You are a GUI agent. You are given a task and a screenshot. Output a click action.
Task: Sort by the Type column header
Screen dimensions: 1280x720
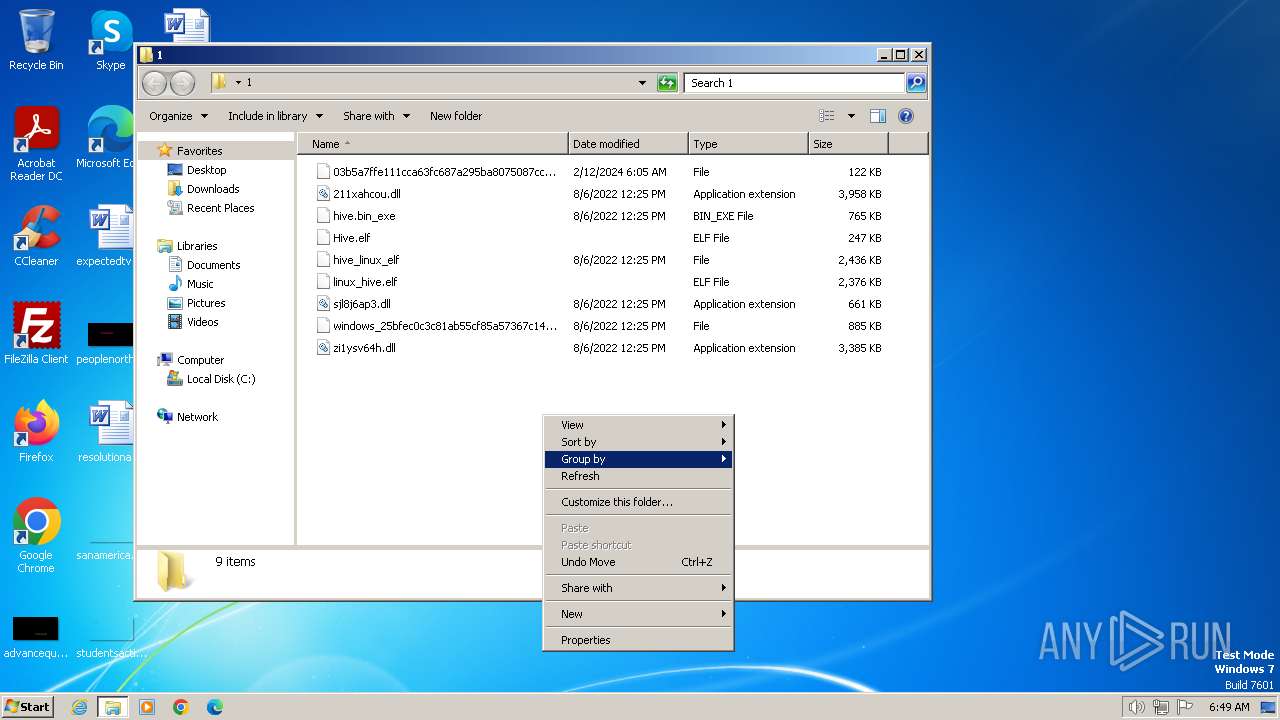(748, 144)
